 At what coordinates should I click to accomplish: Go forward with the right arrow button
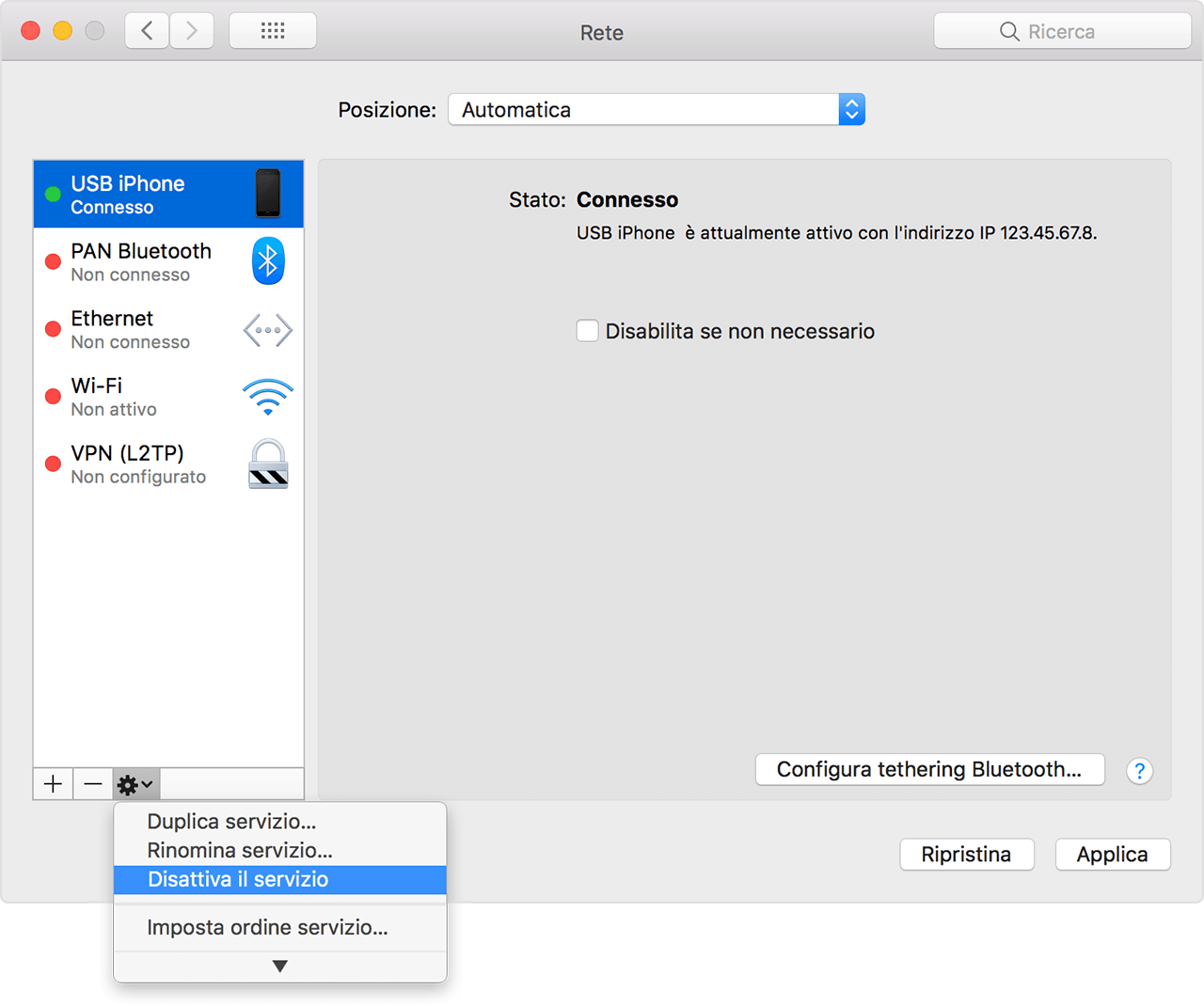coord(192,31)
